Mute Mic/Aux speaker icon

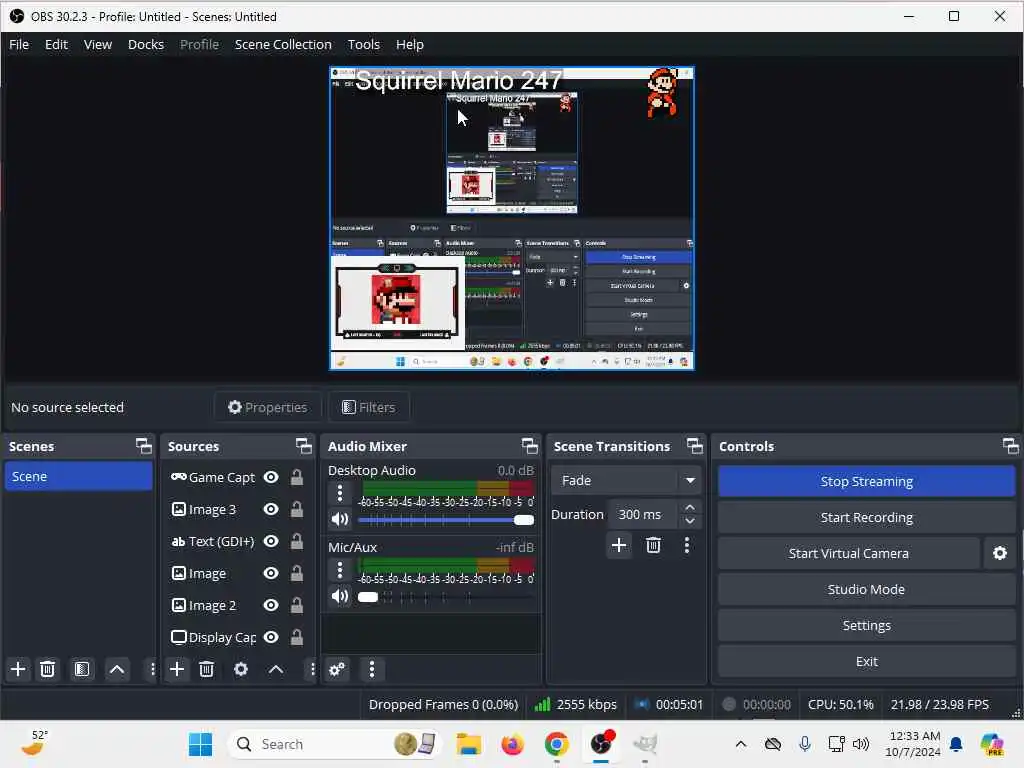[x=340, y=596]
